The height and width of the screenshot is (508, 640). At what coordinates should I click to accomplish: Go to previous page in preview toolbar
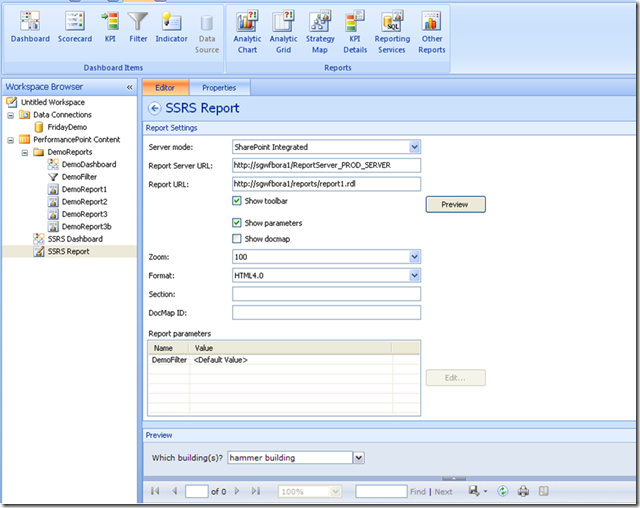[175, 491]
